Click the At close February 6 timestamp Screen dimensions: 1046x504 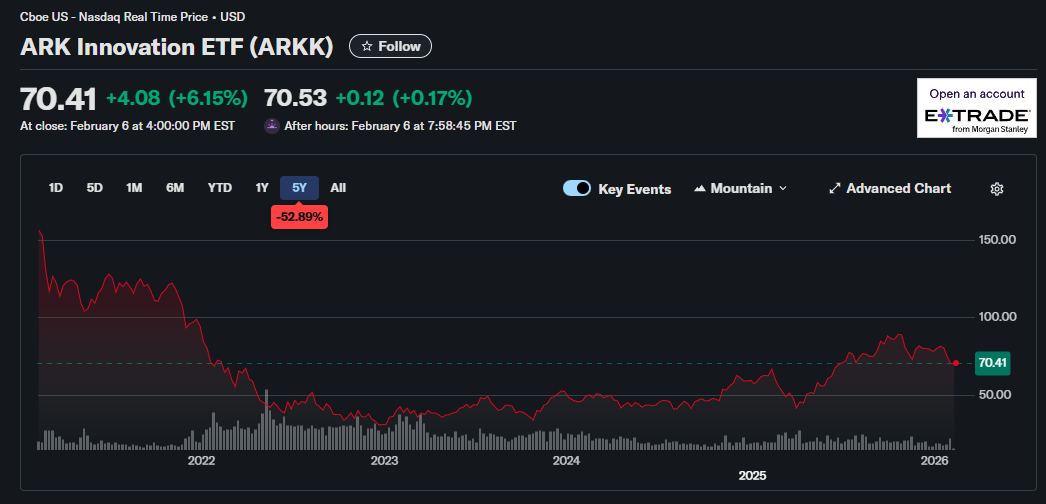[127, 125]
